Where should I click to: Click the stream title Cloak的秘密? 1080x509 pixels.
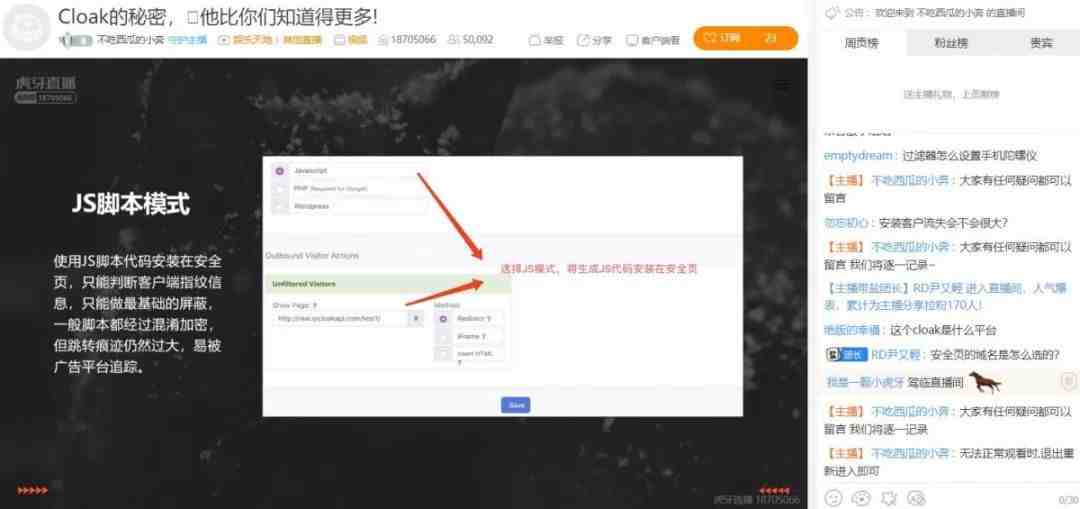point(217,15)
